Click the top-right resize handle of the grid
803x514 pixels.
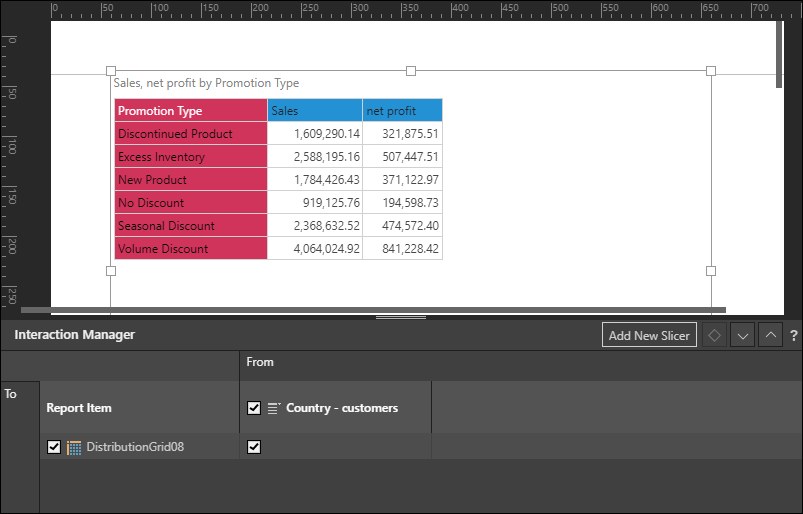tap(711, 71)
